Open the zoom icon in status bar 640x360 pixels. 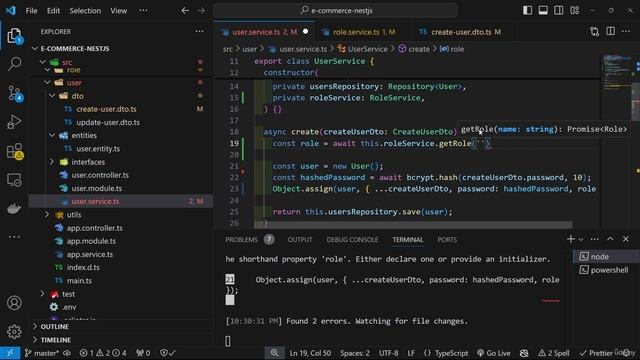coord(274,353)
